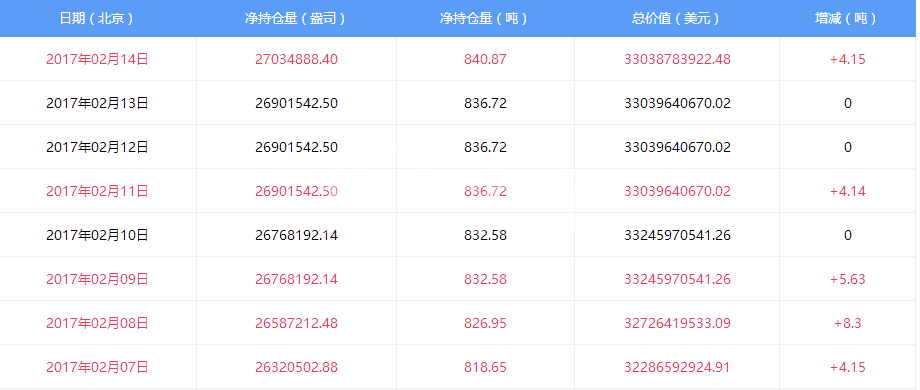Screen dimensions: 920x390
Task: Click the 02月09日 row ounce value 26768192.14
Action: tap(296, 279)
